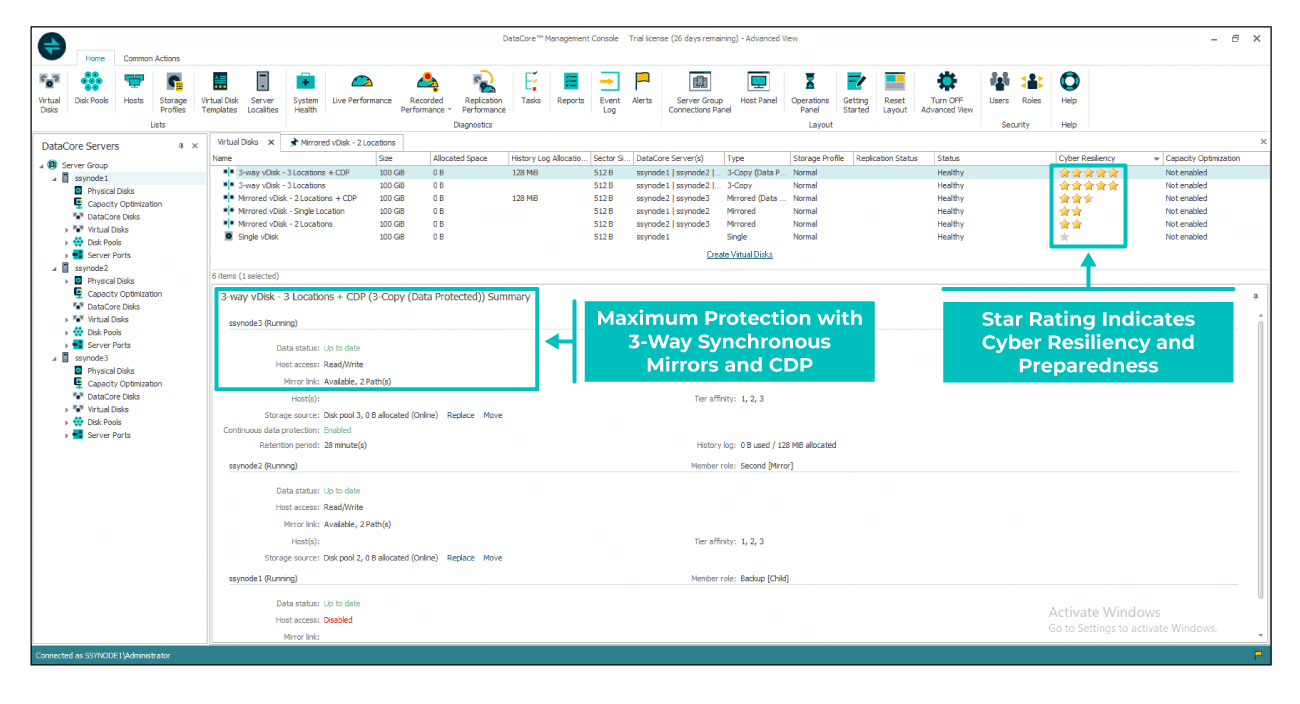Click Replace for Disk pool 3

pos(461,415)
